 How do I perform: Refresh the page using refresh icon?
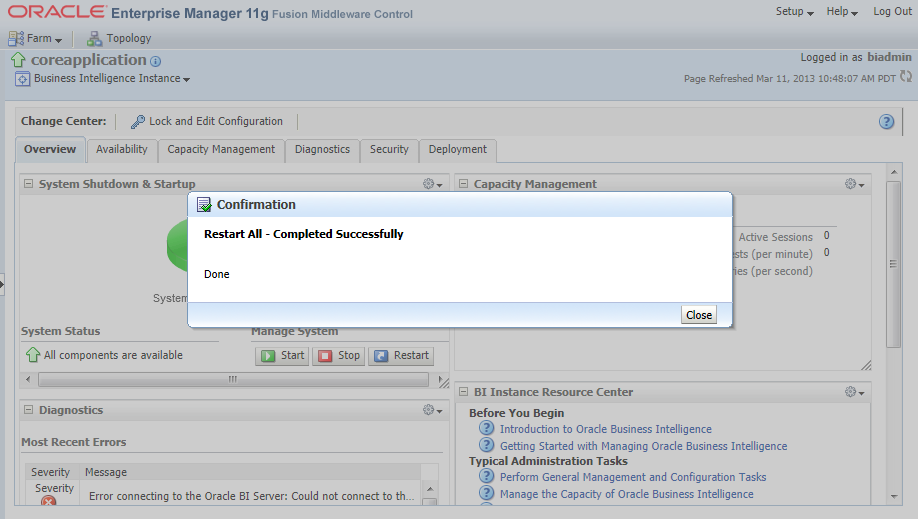click(x=906, y=77)
